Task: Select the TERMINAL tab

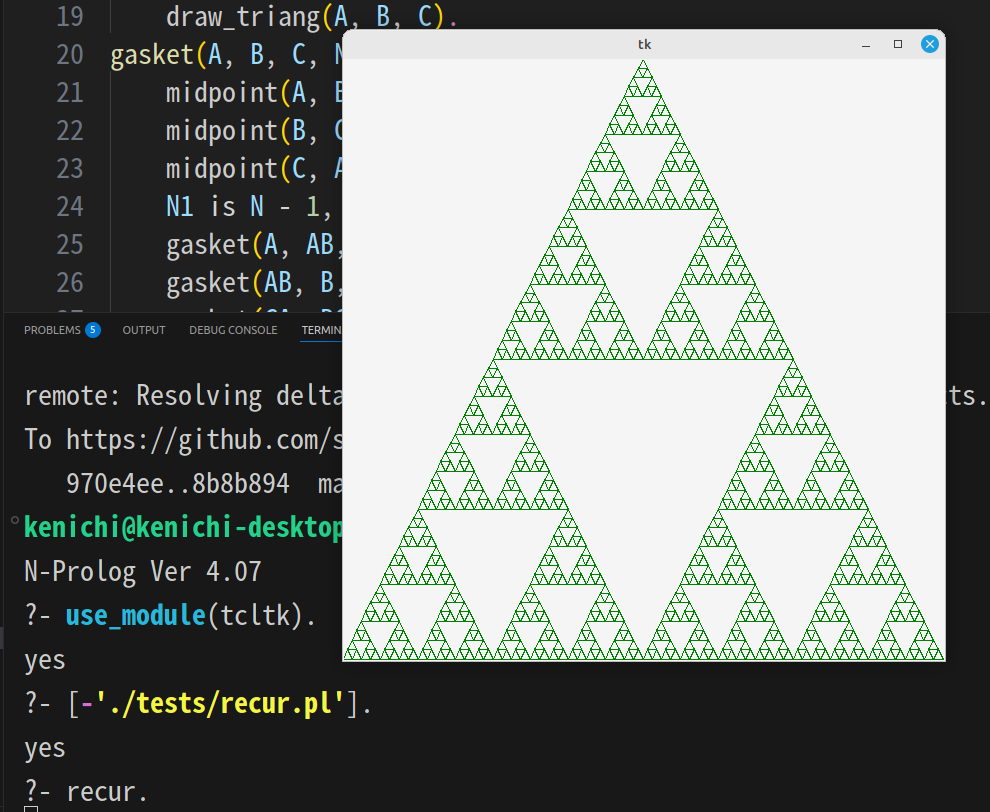Action: pyautogui.click(x=322, y=329)
